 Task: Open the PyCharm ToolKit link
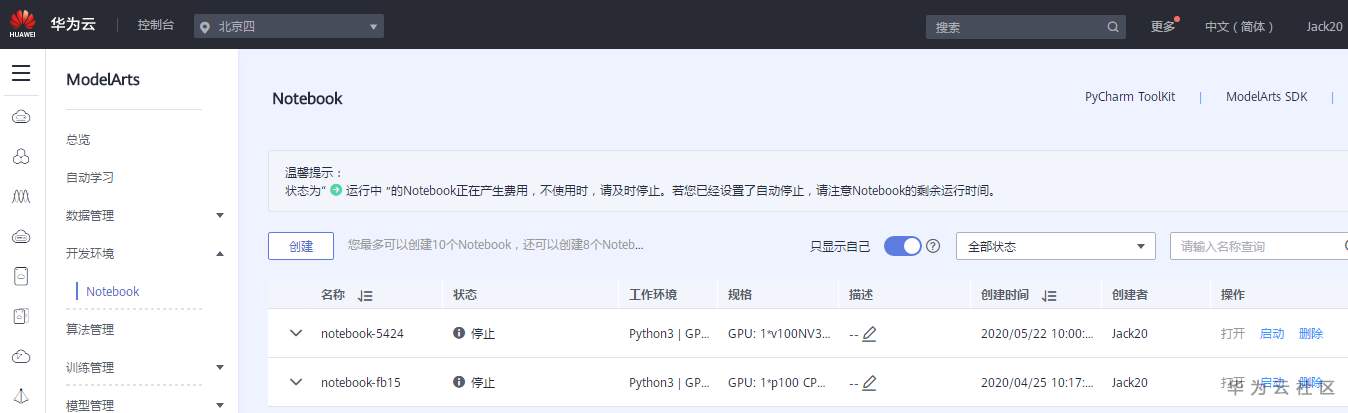[1130, 97]
